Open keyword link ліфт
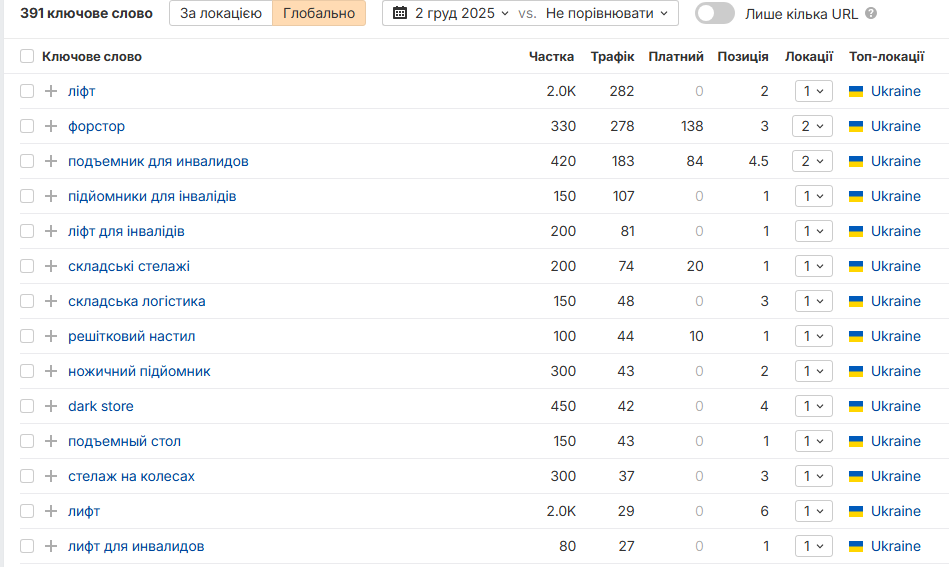 click(x=82, y=91)
